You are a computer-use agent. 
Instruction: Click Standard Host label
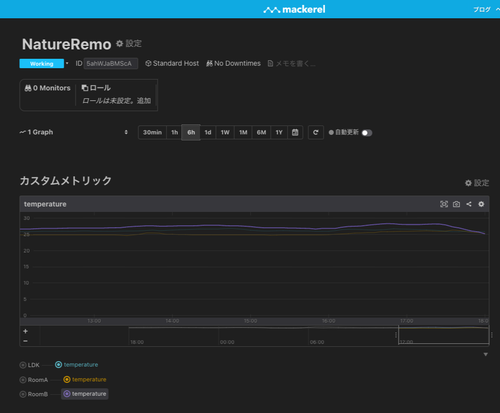[x=172, y=63]
